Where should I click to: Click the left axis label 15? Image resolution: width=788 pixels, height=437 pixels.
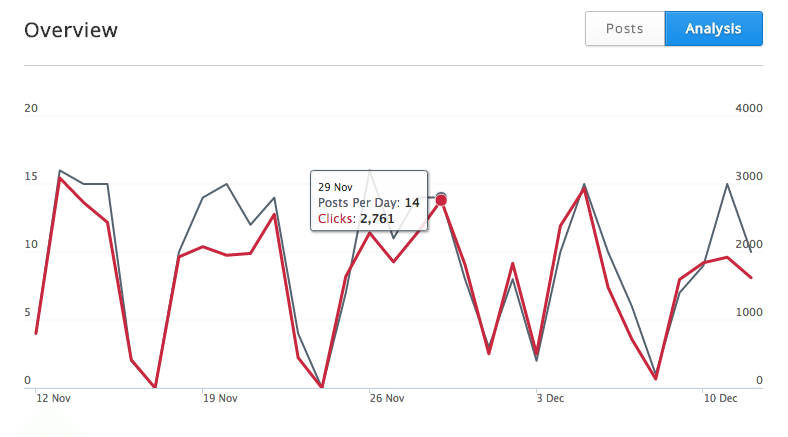pyautogui.click(x=31, y=177)
